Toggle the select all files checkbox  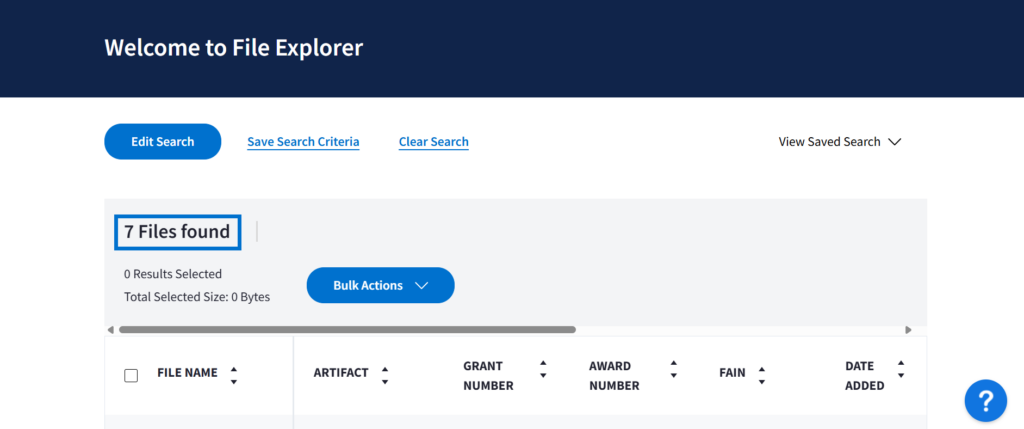(131, 375)
